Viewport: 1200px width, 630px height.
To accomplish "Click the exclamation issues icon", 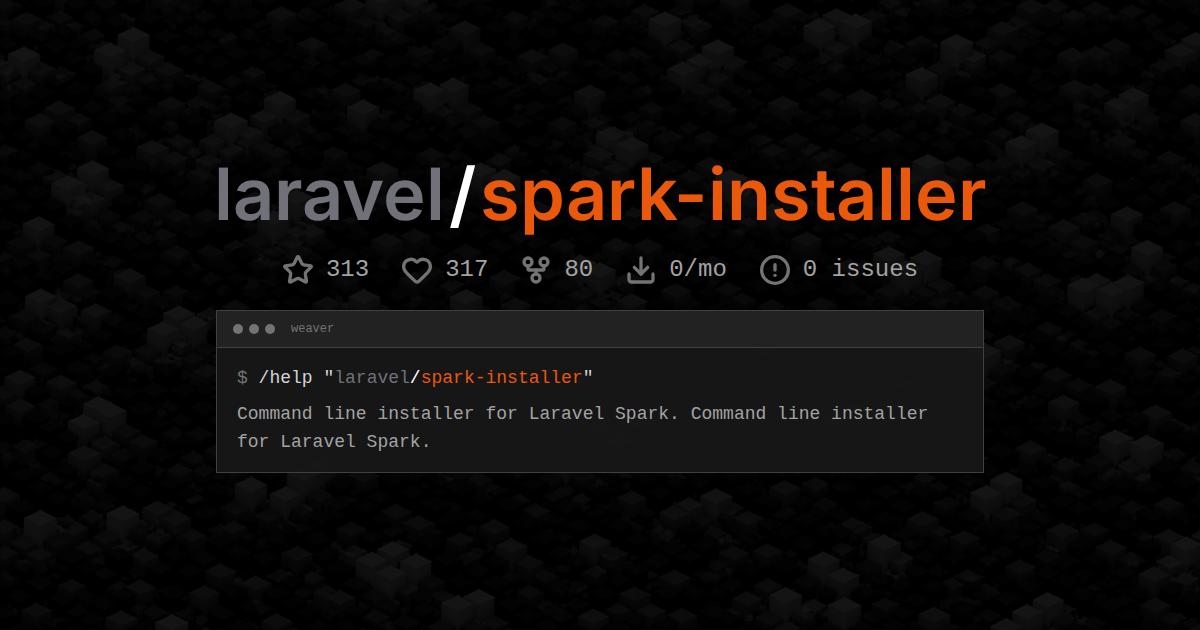I will (774, 268).
